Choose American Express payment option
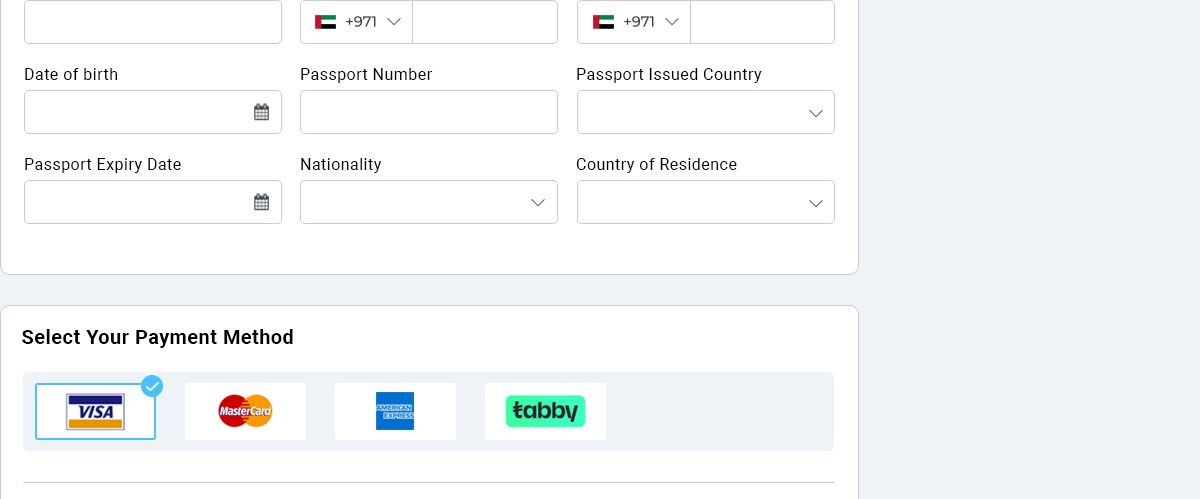The image size is (1200, 499). [395, 411]
